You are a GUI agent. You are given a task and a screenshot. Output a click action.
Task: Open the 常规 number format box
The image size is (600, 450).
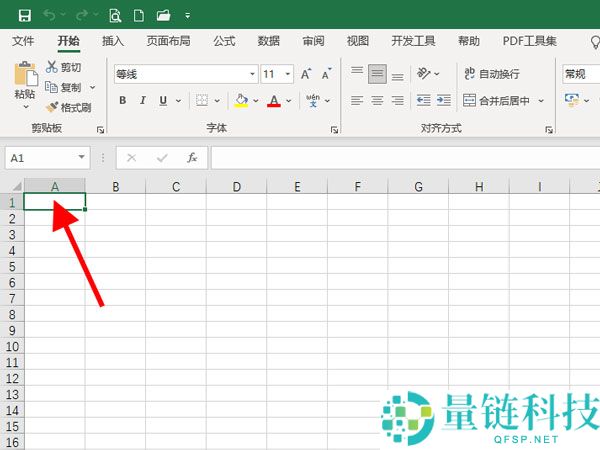click(x=581, y=74)
